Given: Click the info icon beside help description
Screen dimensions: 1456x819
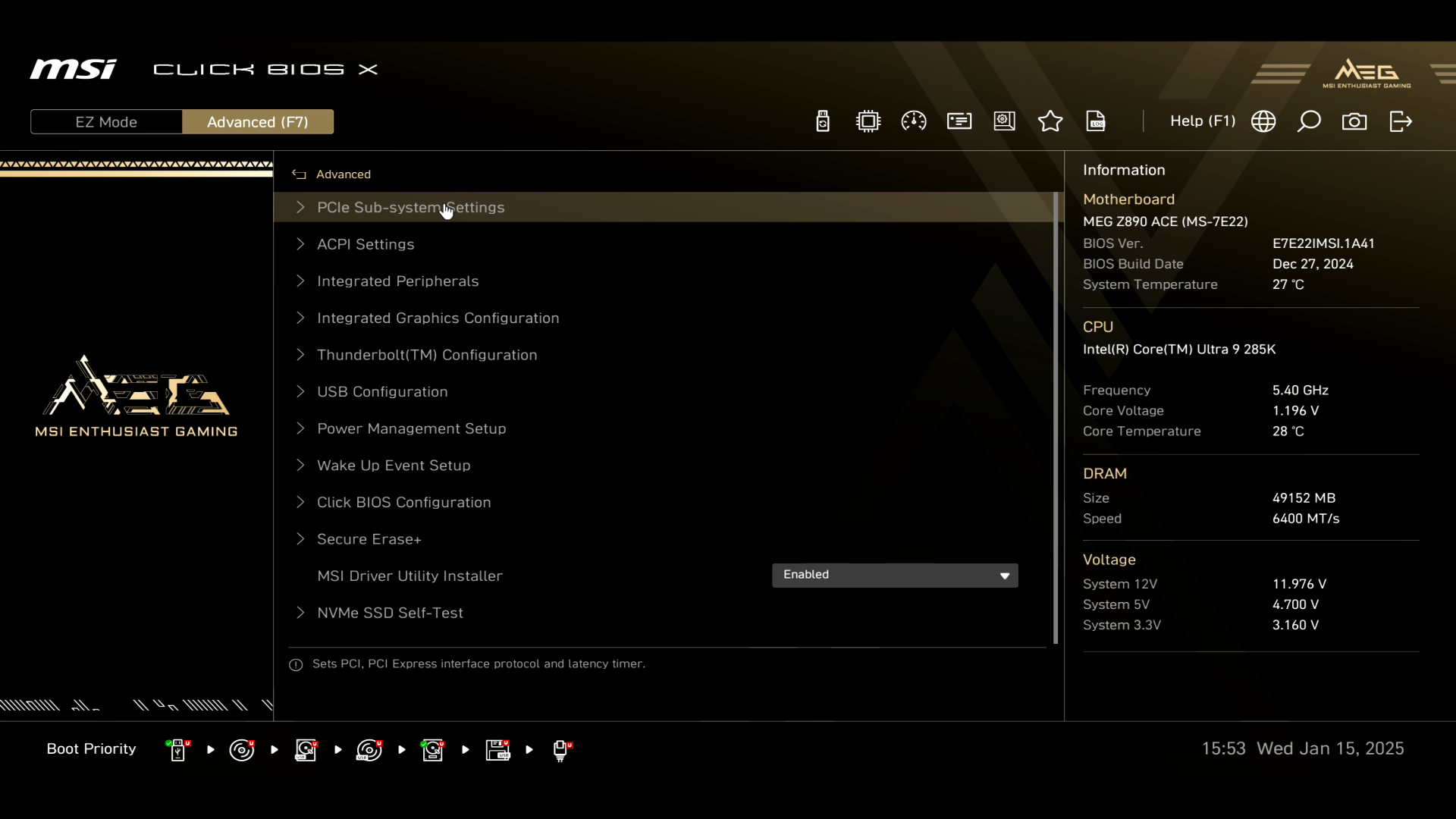Looking at the screenshot, I should click(x=296, y=664).
